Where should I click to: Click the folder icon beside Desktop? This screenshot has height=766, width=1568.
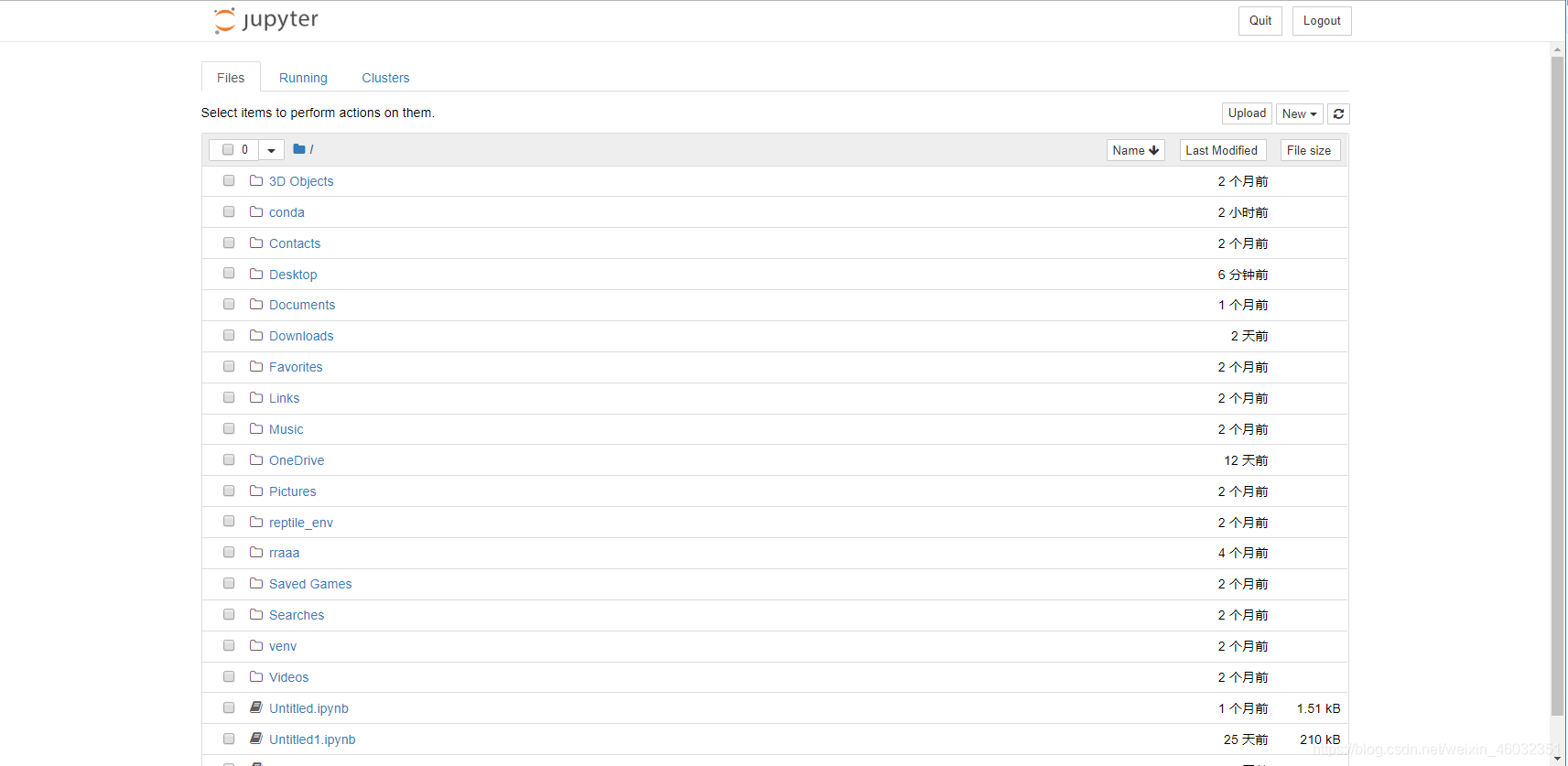point(256,275)
